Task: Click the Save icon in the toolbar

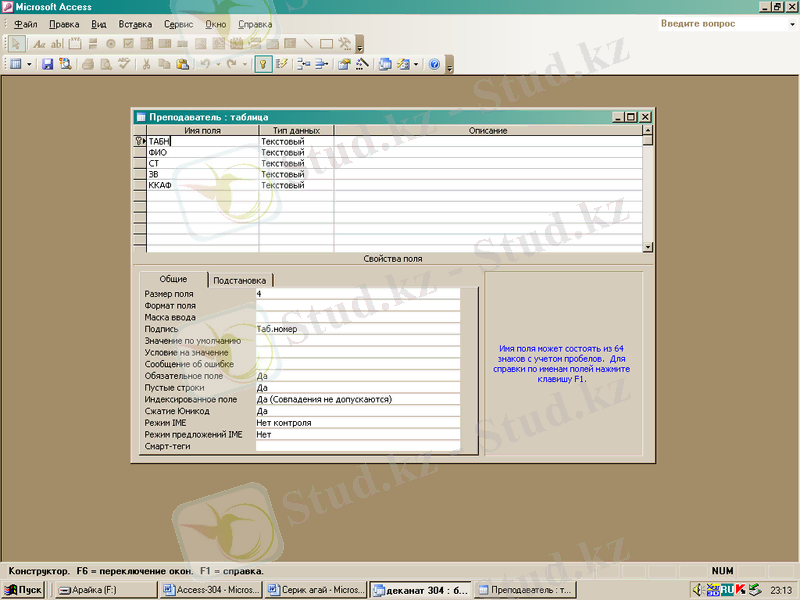Action: tap(47, 64)
